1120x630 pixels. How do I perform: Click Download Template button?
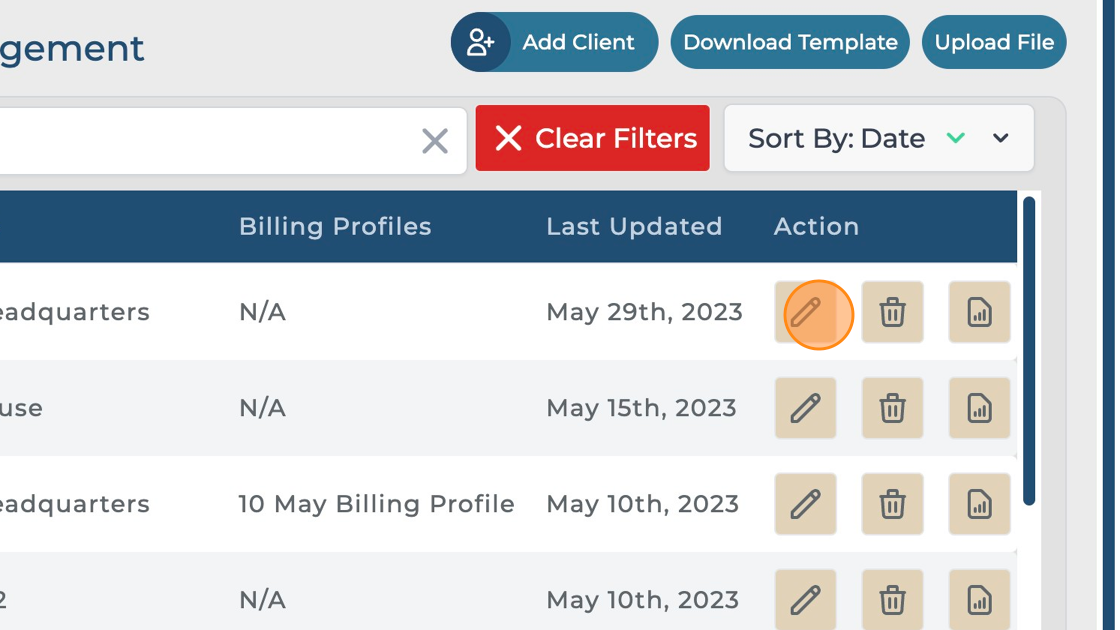tap(790, 42)
